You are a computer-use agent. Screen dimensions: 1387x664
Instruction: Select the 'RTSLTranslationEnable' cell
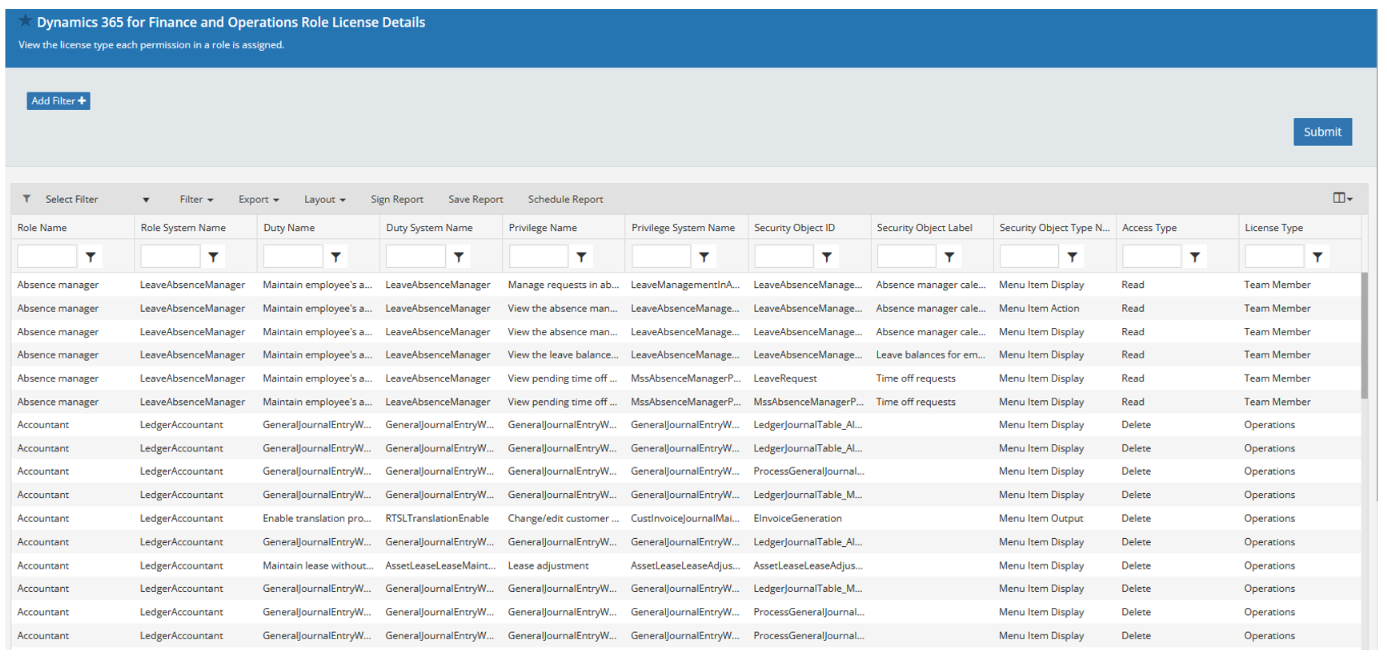click(441, 519)
